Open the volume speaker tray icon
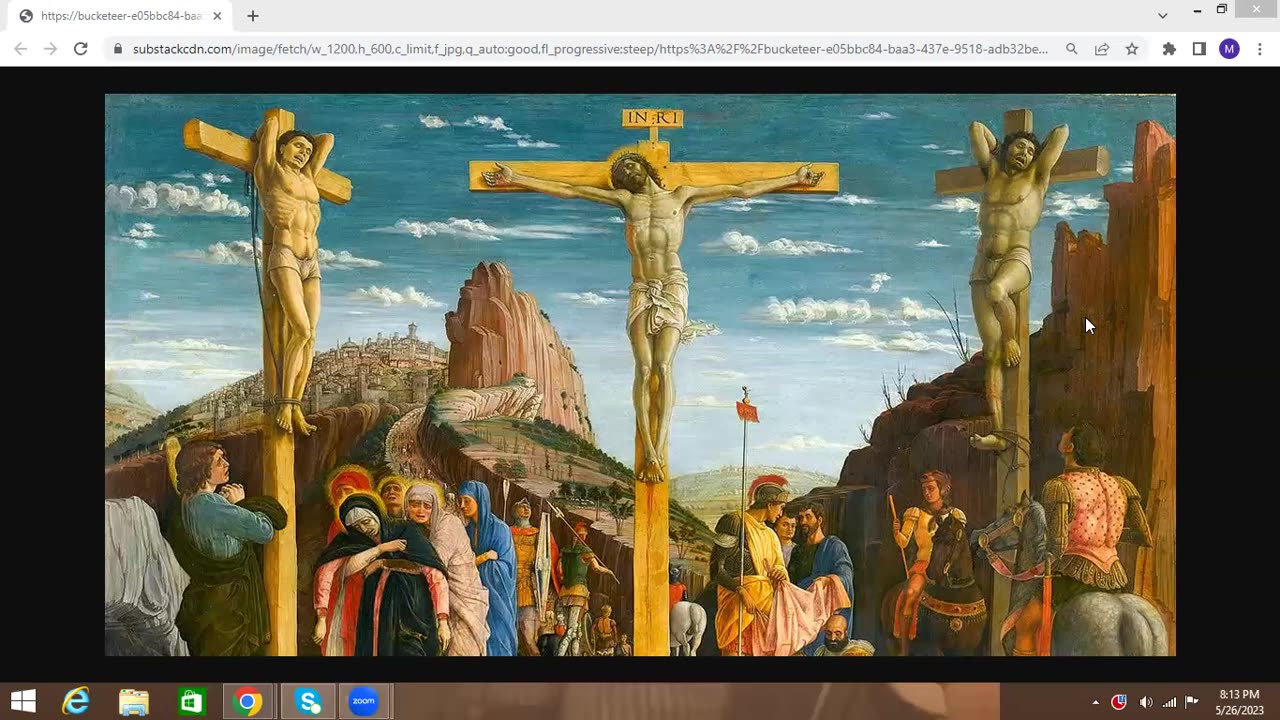1280x720 pixels. [1145, 702]
